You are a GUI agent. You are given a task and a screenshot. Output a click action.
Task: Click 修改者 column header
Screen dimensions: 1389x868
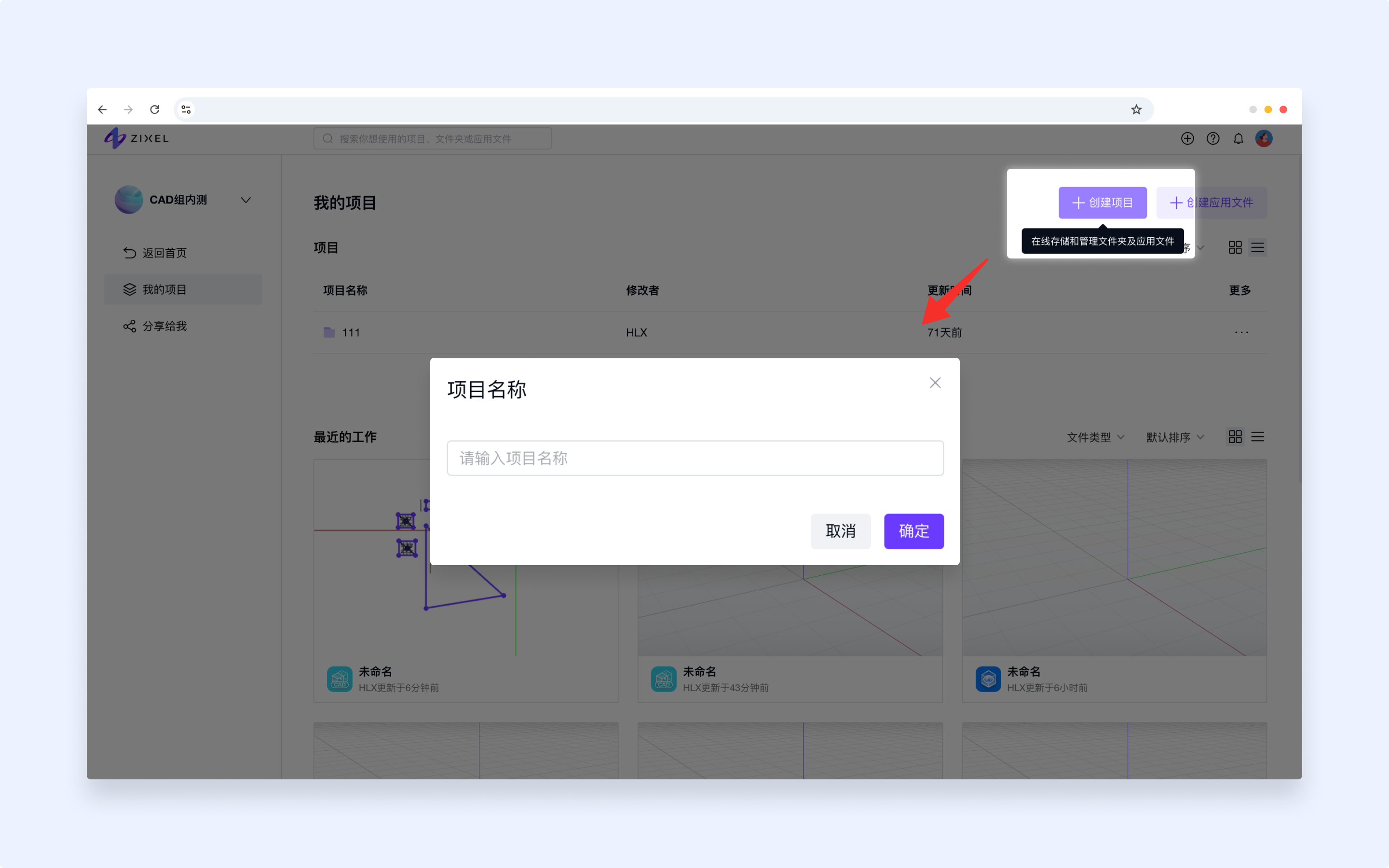click(642, 290)
